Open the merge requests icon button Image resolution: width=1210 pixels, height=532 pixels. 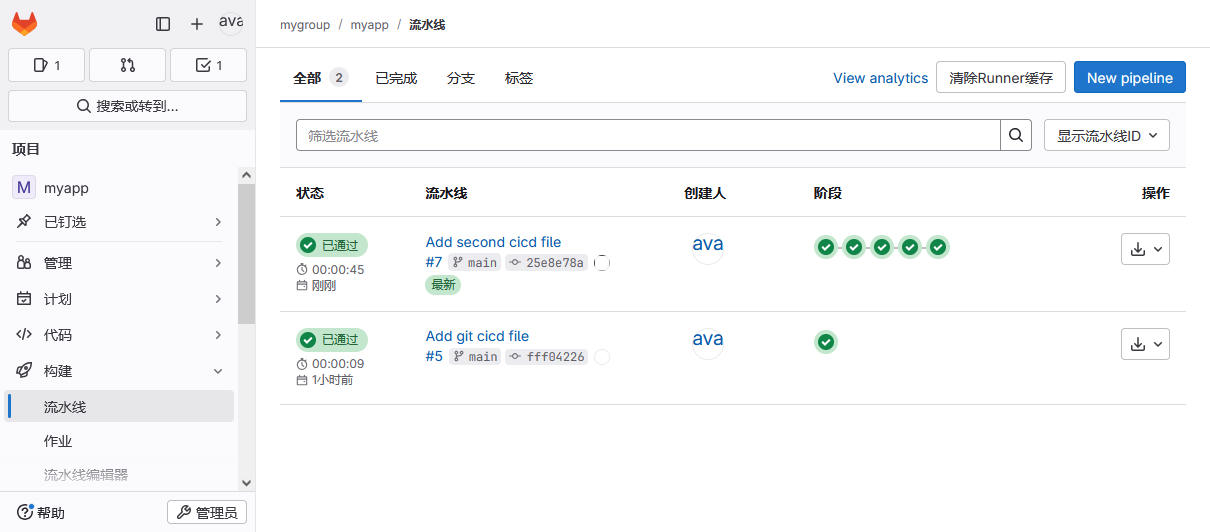[127, 65]
